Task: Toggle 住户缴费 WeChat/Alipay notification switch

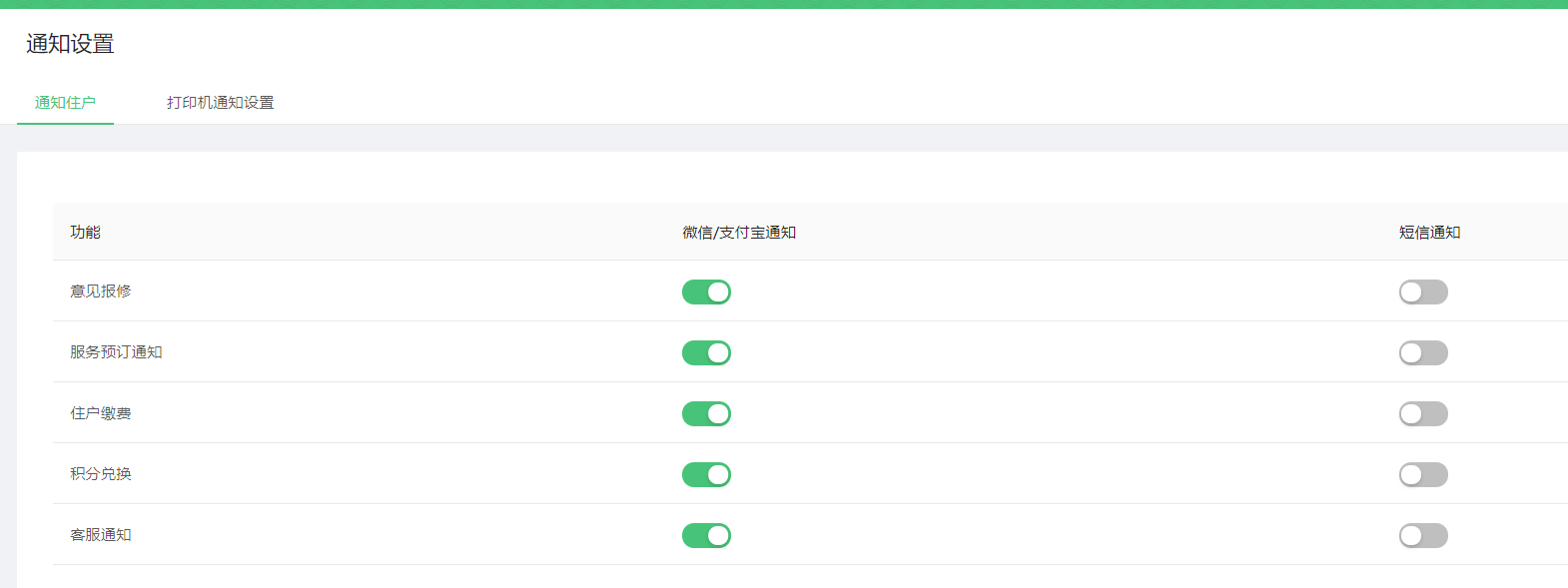Action: tap(706, 413)
